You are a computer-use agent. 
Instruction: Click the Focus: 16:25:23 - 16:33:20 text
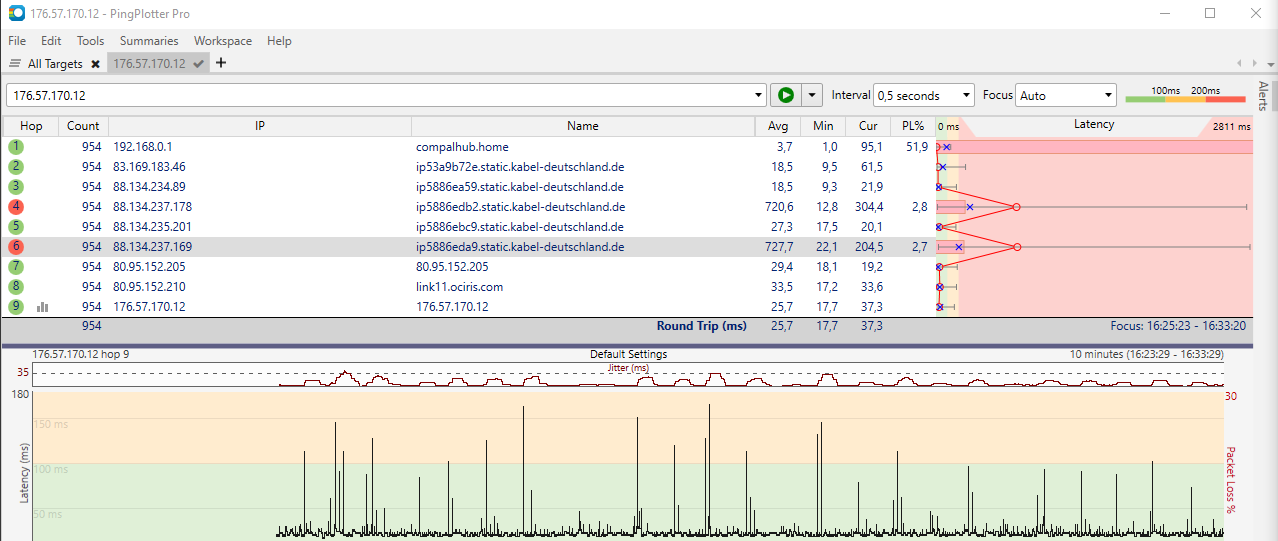pyautogui.click(x=1178, y=326)
